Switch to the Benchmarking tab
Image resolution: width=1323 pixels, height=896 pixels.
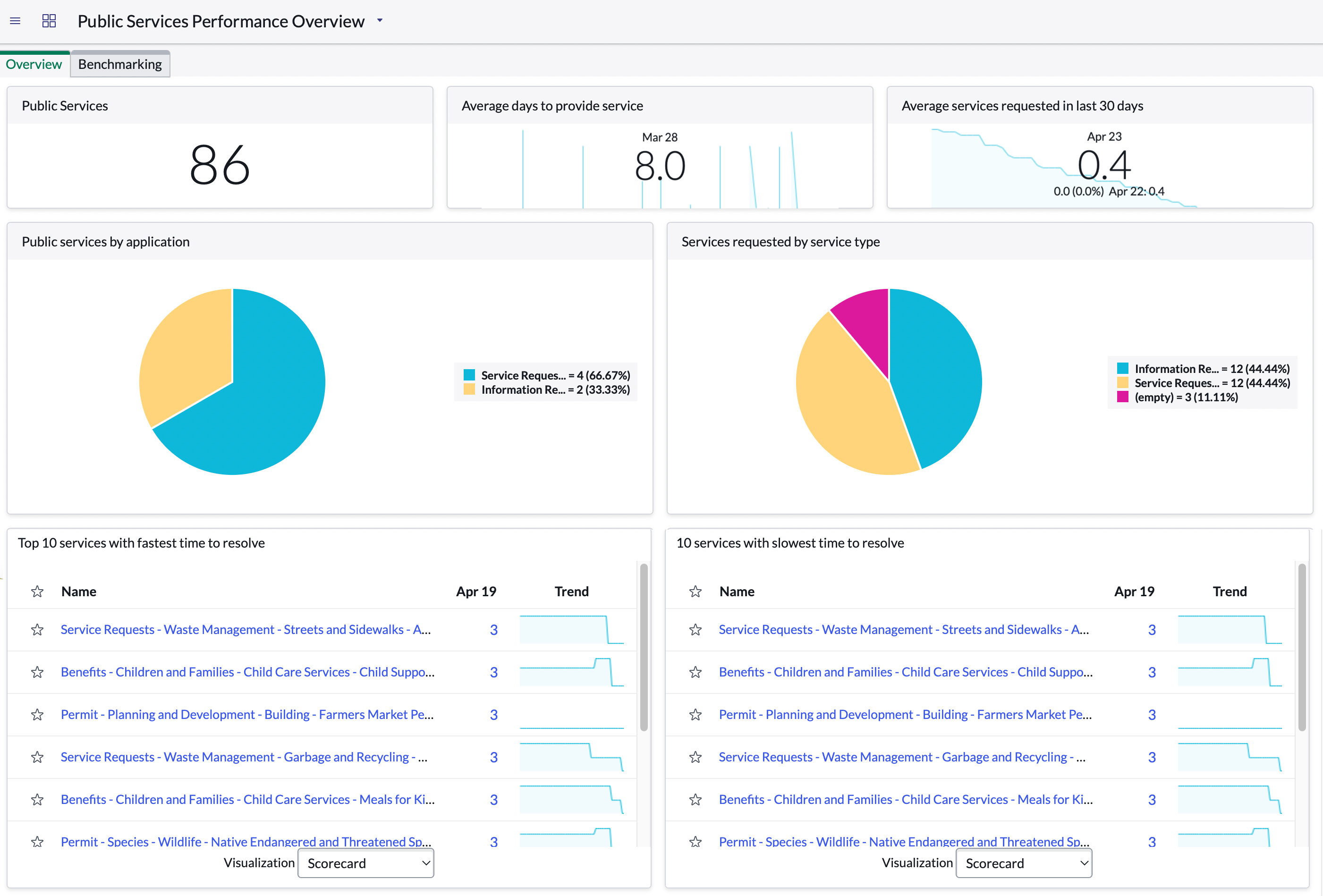tap(120, 64)
